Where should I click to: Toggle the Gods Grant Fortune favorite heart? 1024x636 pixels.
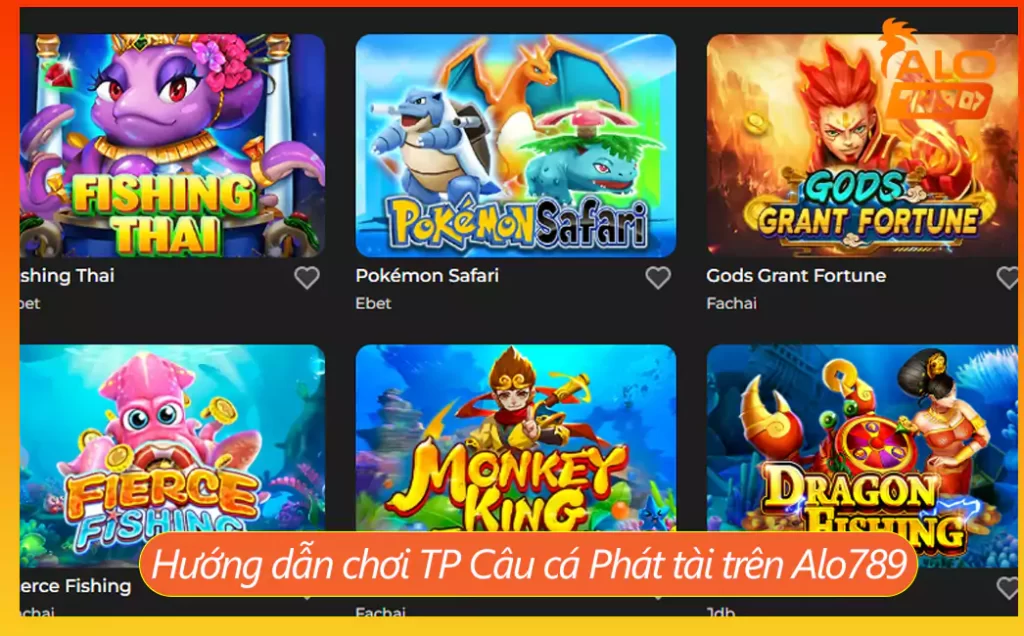click(x=1009, y=278)
